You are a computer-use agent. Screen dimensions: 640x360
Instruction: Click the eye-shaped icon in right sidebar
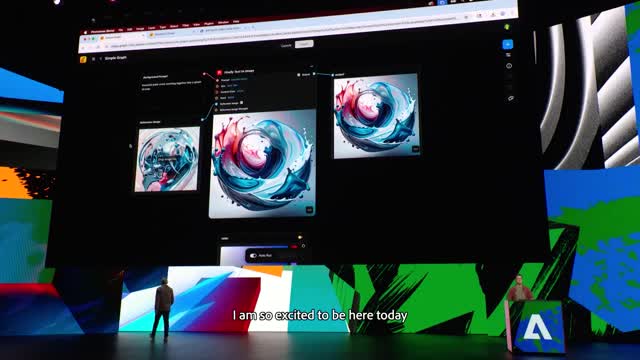(x=511, y=98)
